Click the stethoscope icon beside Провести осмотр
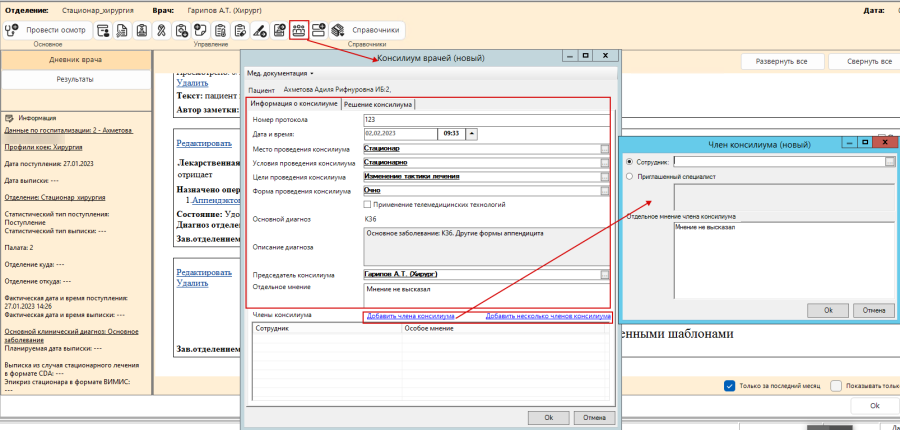This screenshot has width=900, height=430. (12, 30)
